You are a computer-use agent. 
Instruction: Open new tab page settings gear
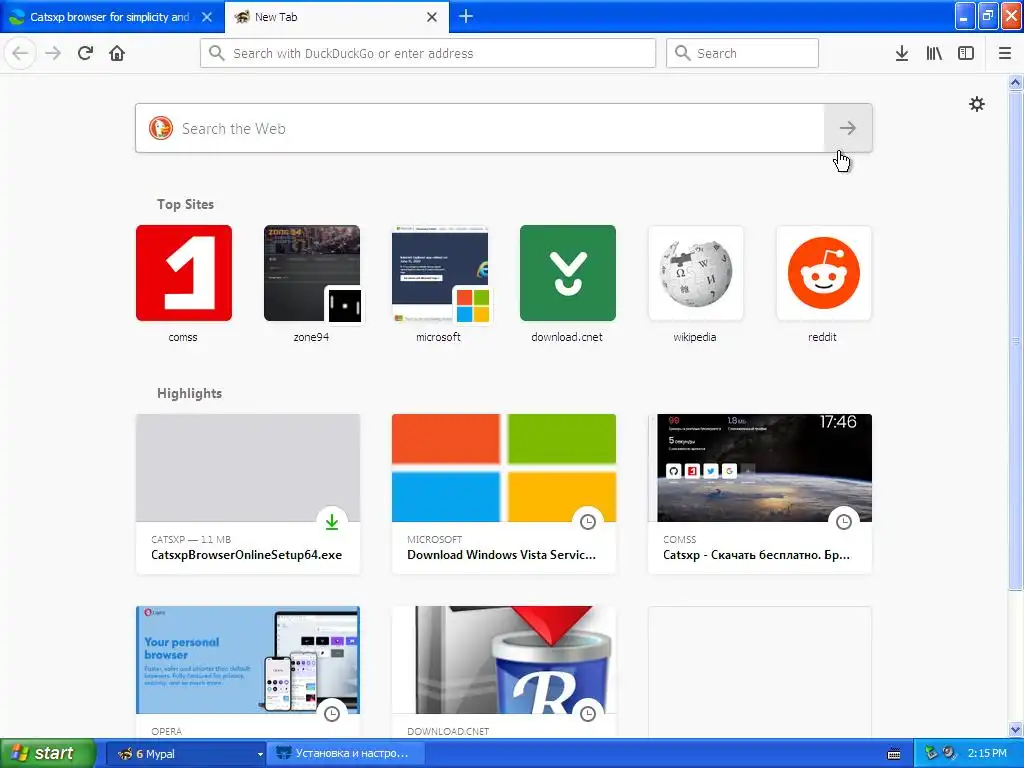(x=977, y=104)
